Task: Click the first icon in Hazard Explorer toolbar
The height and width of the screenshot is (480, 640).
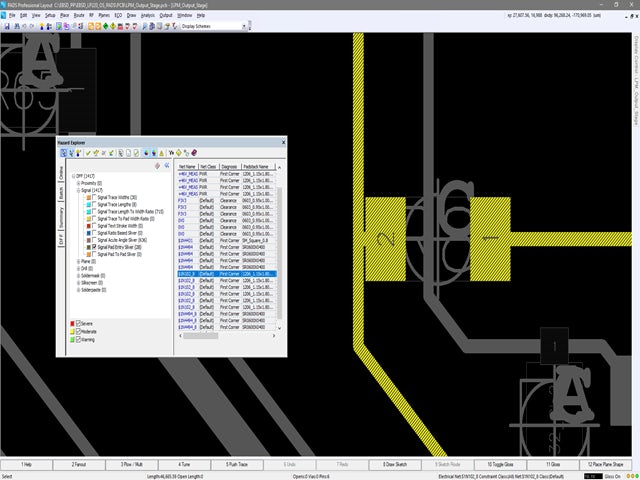Action: point(62,153)
